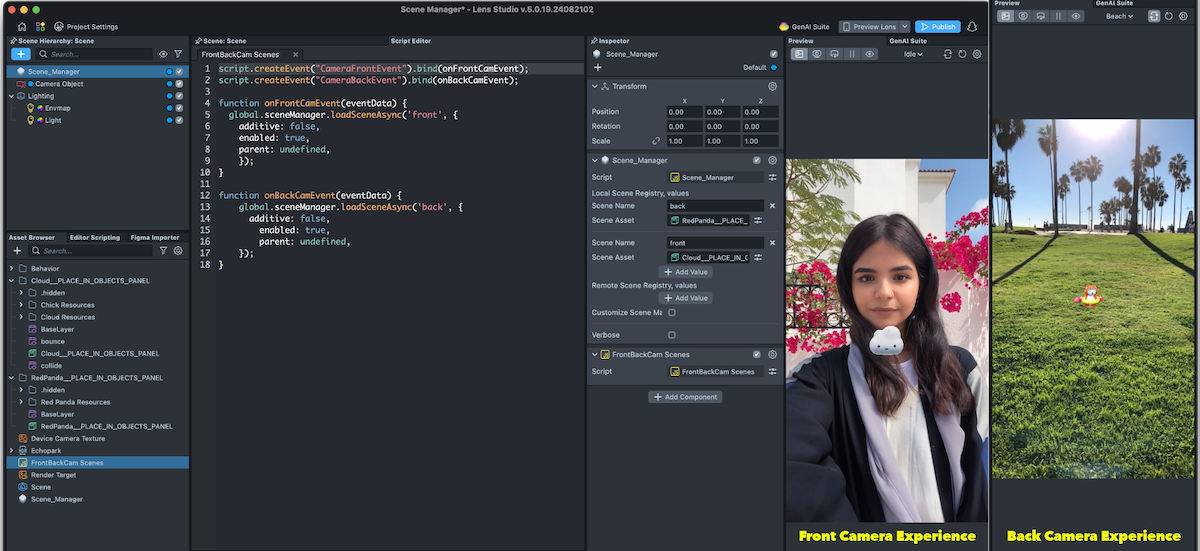Viewport: 1200px width, 551px height.
Task: Expand the Behavior folder
Action: click(11, 269)
